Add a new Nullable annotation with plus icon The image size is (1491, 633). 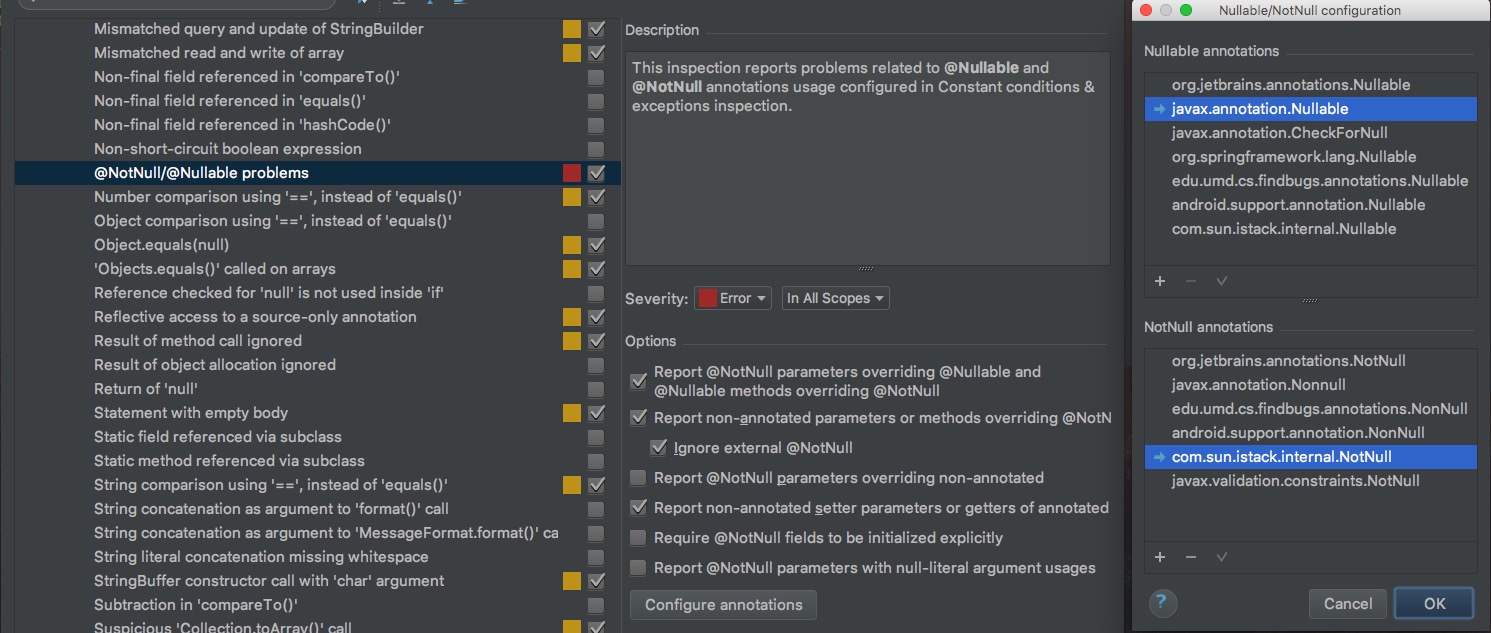click(x=1160, y=281)
